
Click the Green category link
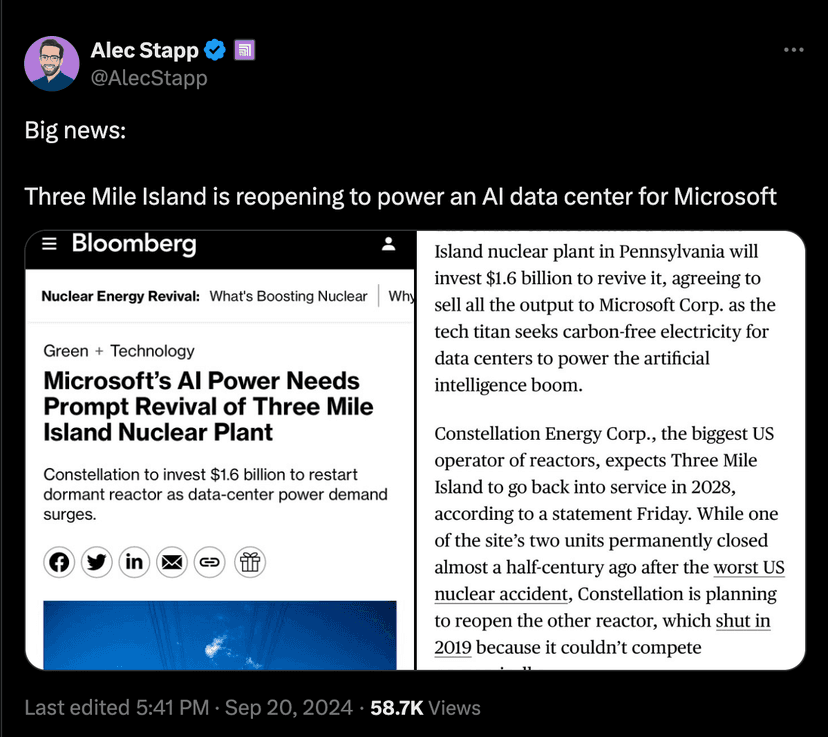click(x=65, y=351)
